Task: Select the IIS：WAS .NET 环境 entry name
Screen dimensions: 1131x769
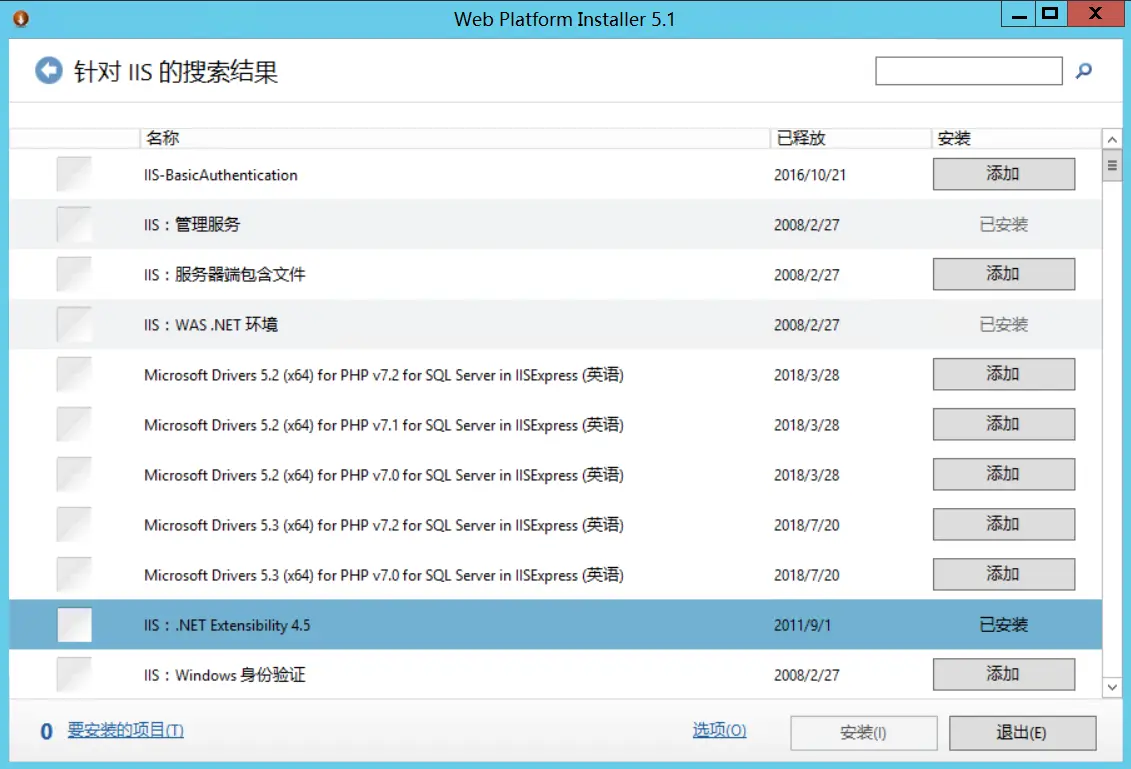Action: point(211,325)
